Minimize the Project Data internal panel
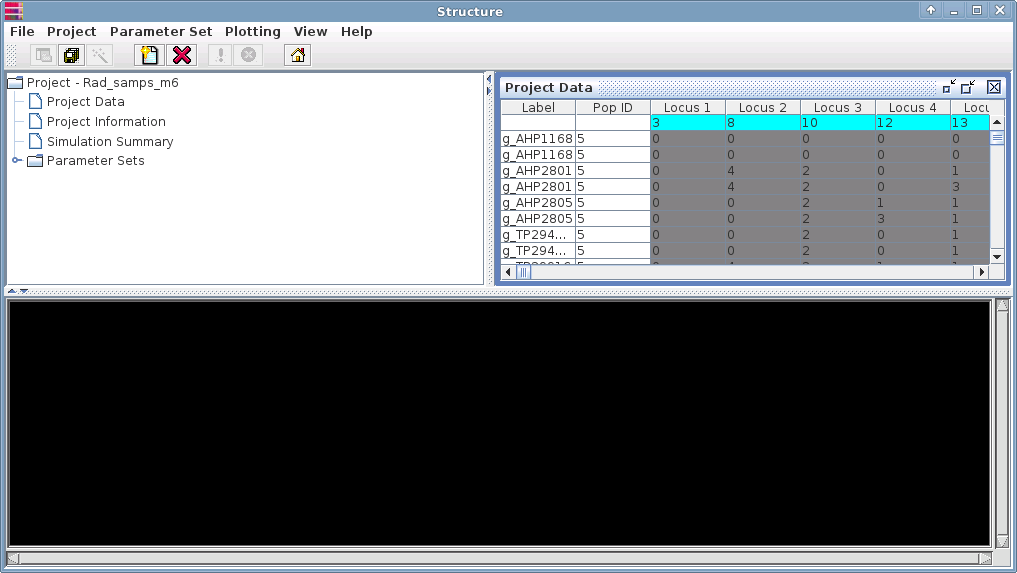Screen dimensions: 1017x573 coord(948,87)
